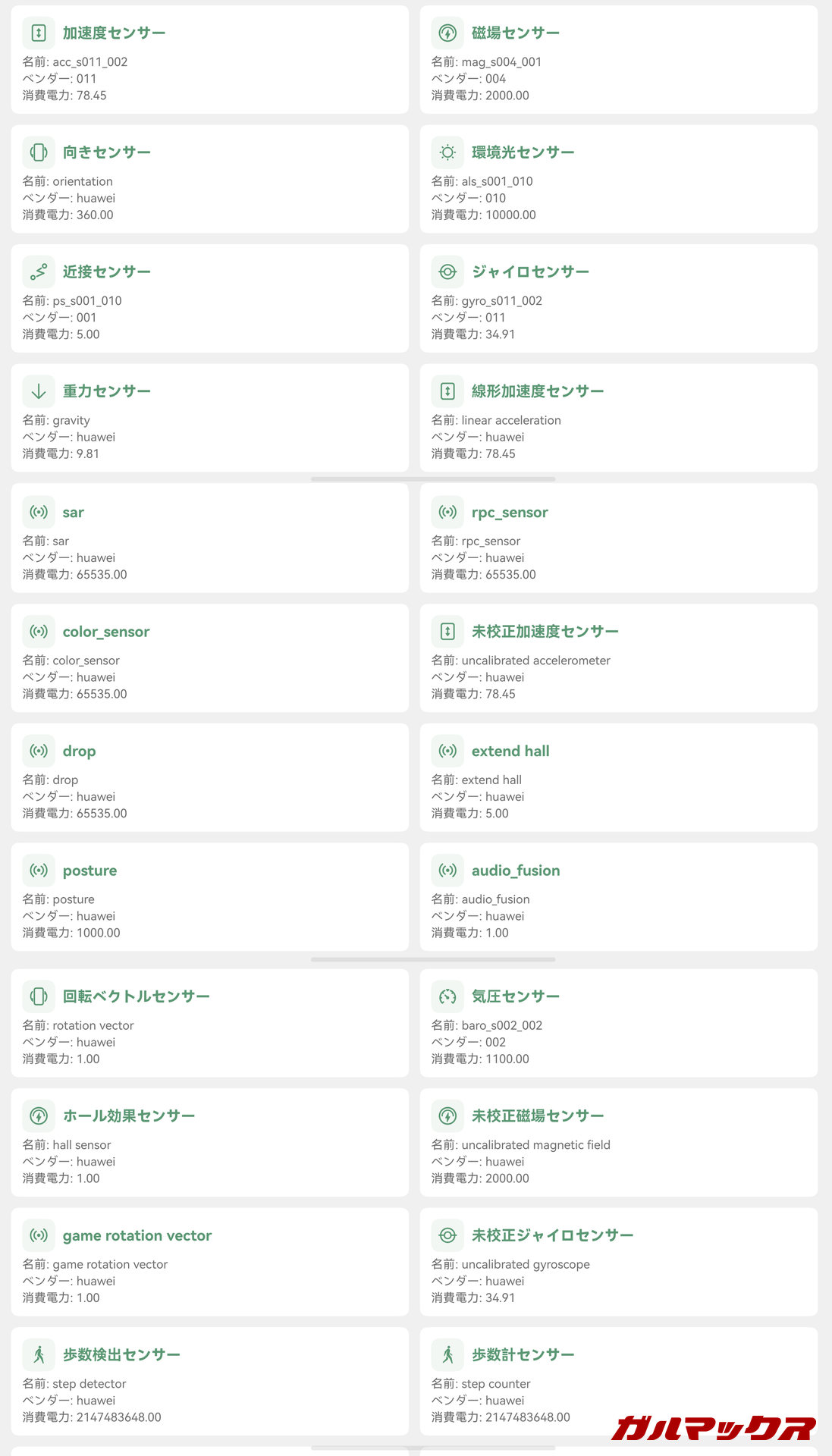832x1456 pixels.
Task: Click the accelerometer icon beside 加速度センサー
Action: click(39, 33)
